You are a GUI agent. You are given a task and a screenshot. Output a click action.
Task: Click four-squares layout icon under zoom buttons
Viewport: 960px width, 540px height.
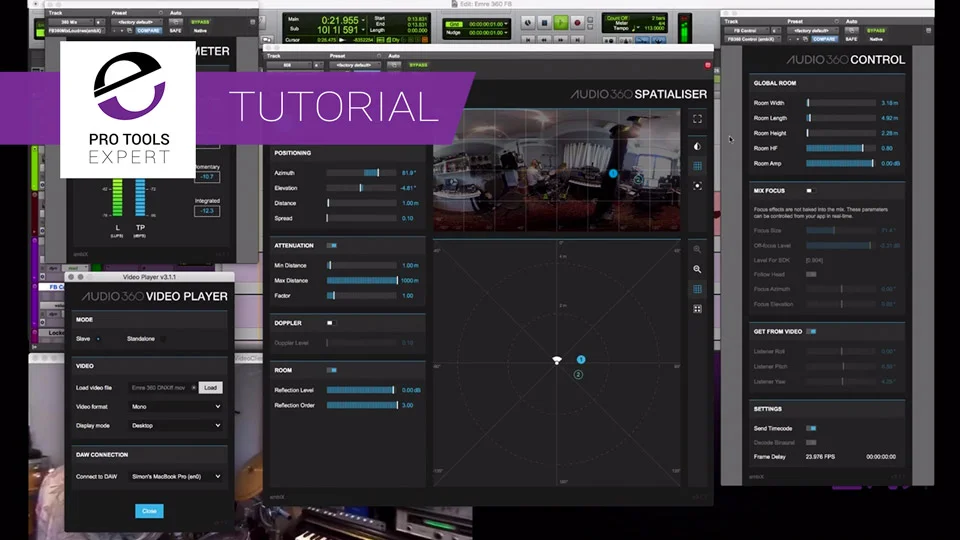tap(697, 309)
